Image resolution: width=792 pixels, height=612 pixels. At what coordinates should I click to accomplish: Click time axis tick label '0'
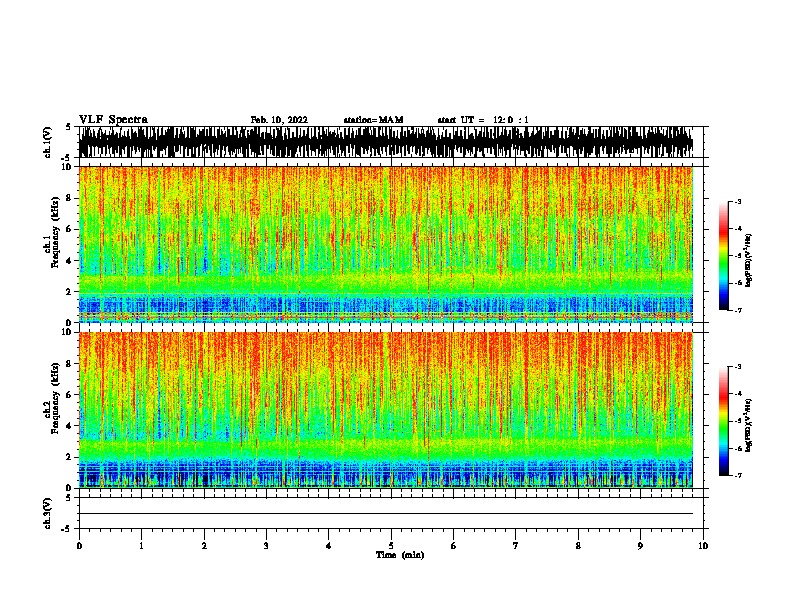click(79, 546)
